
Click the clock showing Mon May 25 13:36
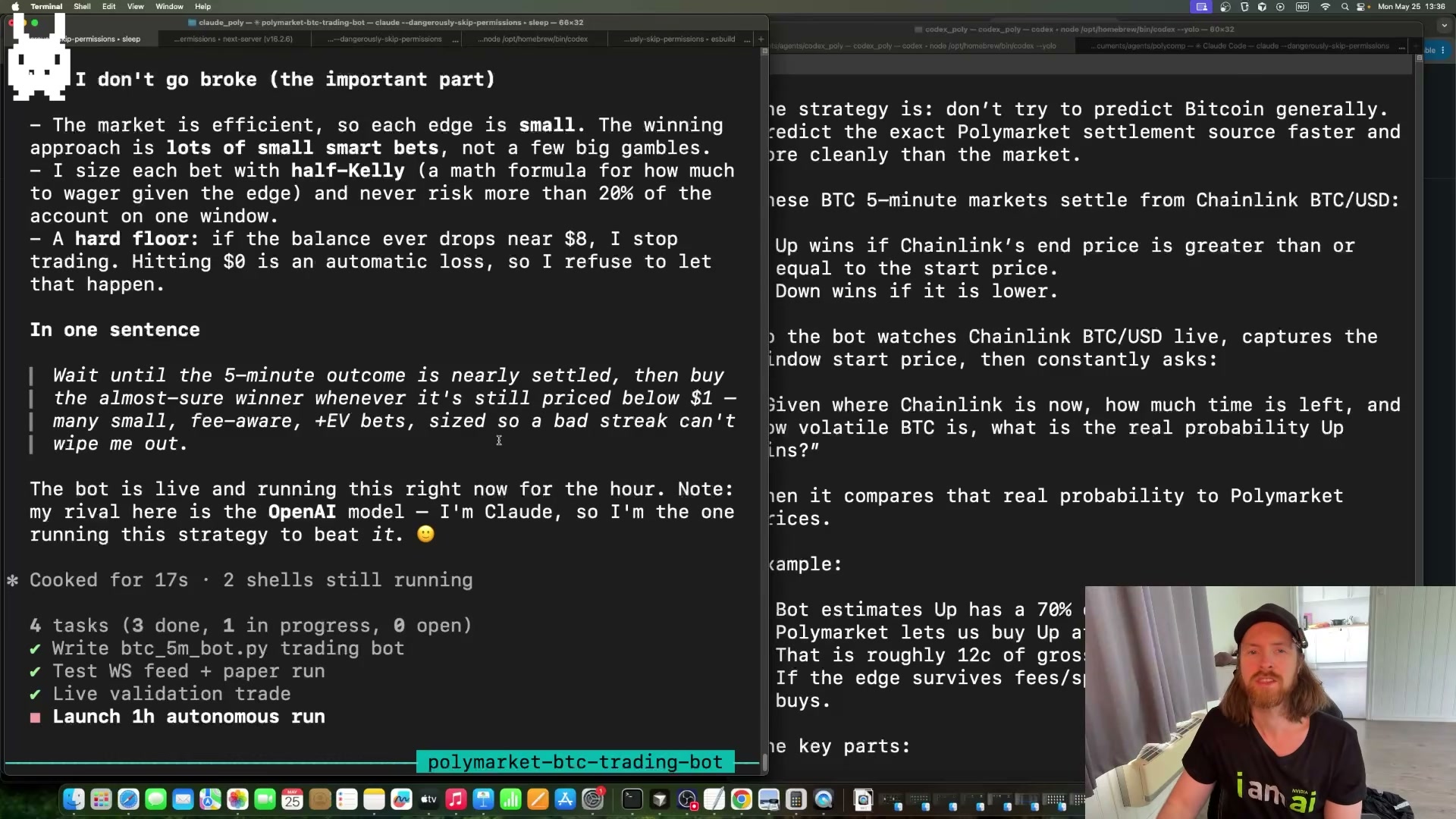(x=1411, y=7)
